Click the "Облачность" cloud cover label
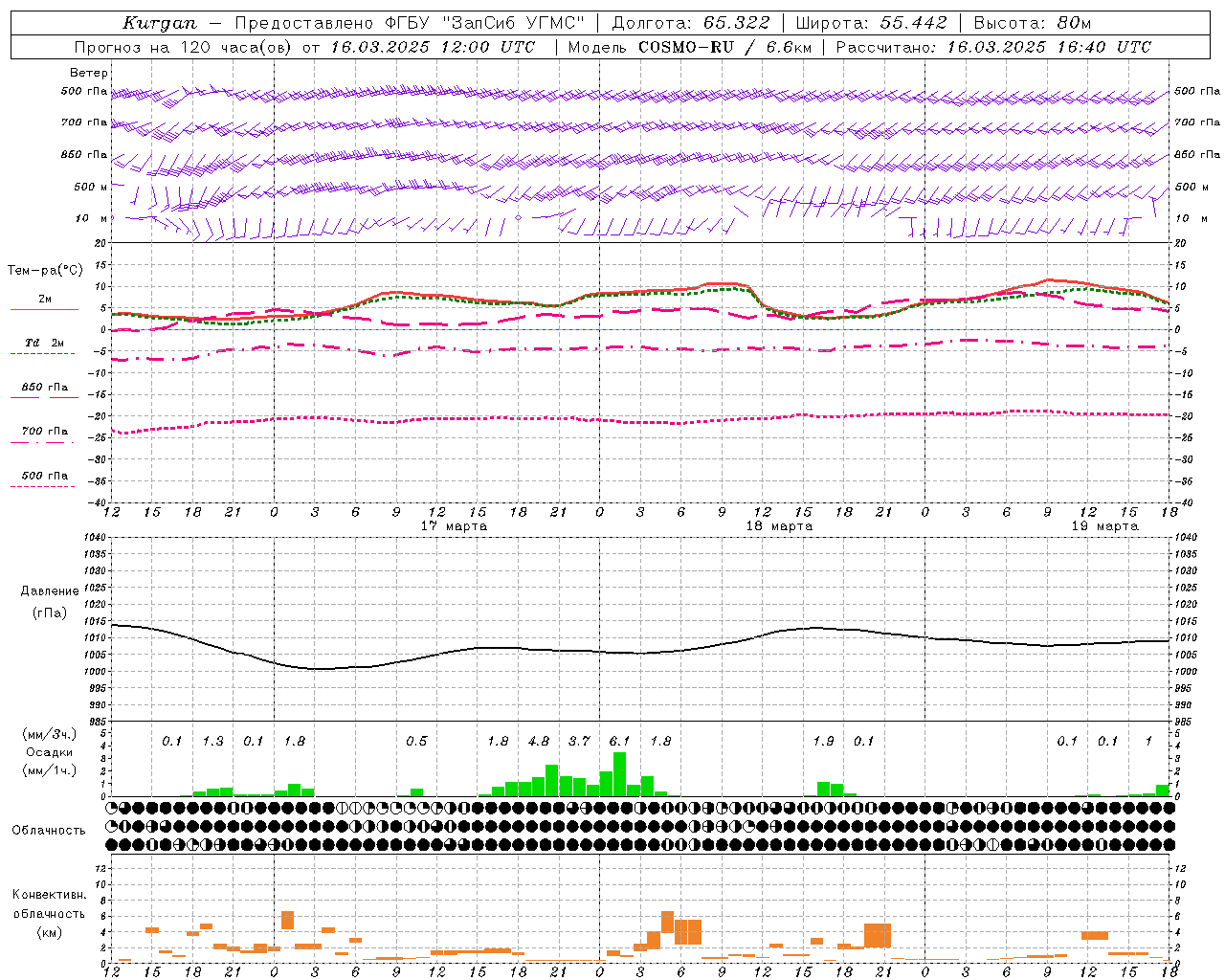Viewport: 1225px width, 980px height. 49,831
